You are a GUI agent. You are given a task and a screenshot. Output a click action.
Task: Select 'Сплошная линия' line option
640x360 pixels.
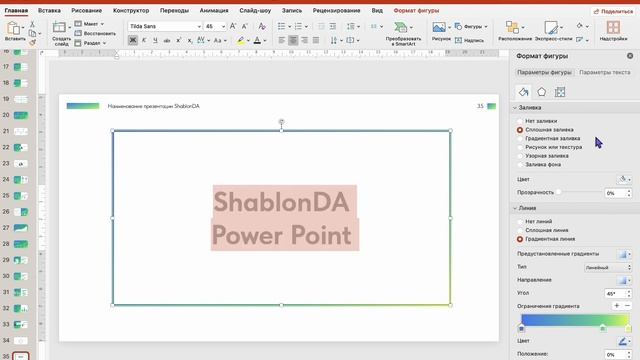pos(520,230)
